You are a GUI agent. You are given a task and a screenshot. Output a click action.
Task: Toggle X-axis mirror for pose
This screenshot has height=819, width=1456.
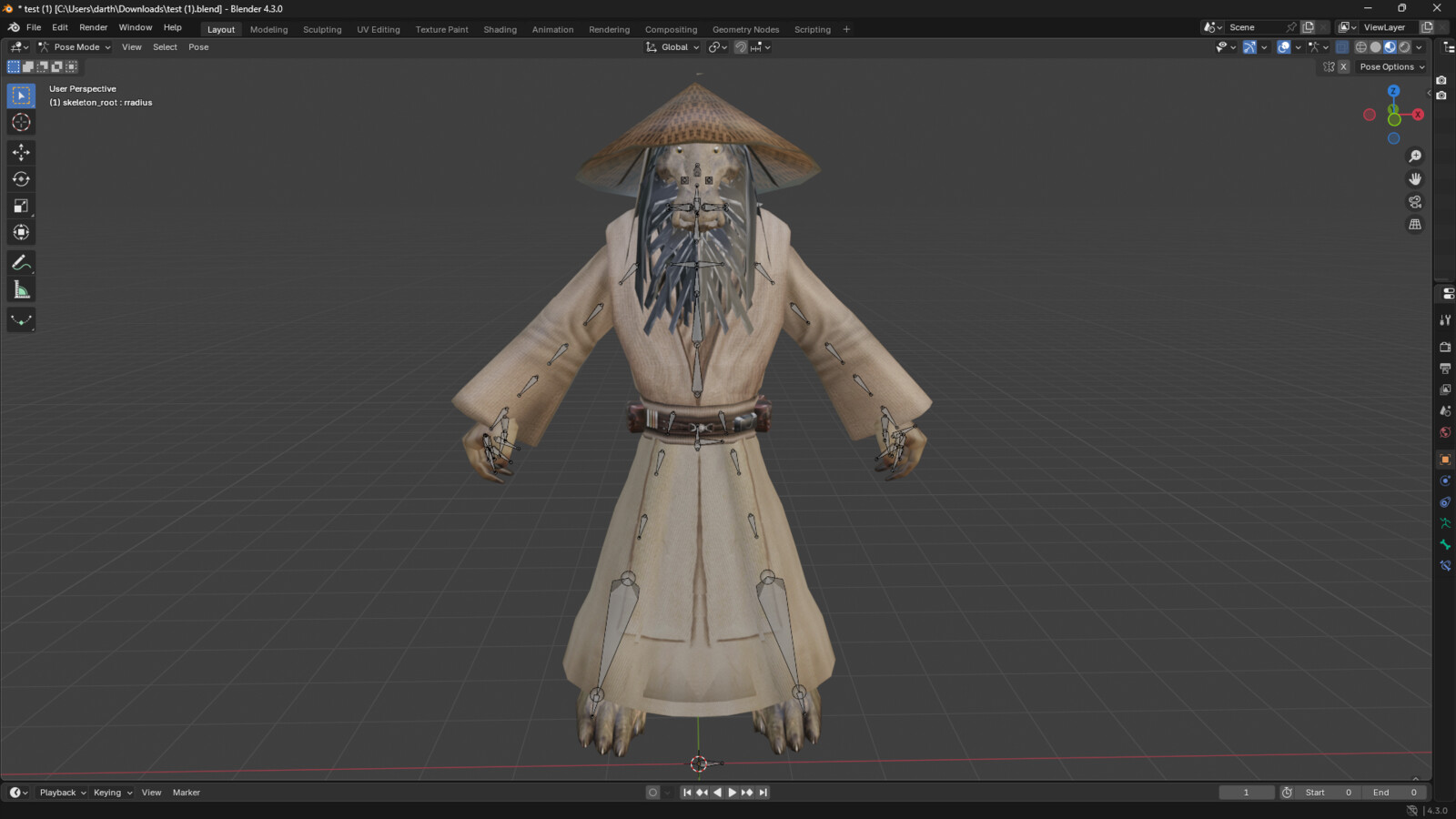click(1343, 67)
